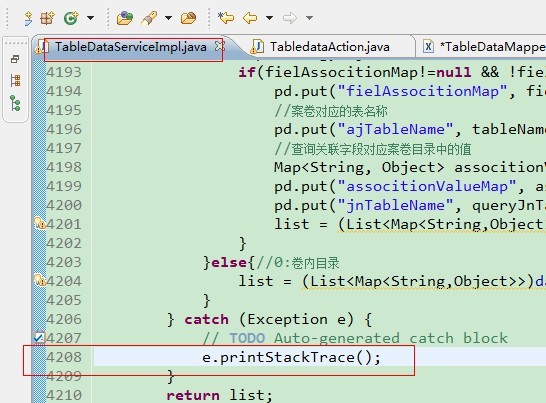Click the New Java Class green C icon
This screenshot has width=546, height=403.
pos(71,18)
